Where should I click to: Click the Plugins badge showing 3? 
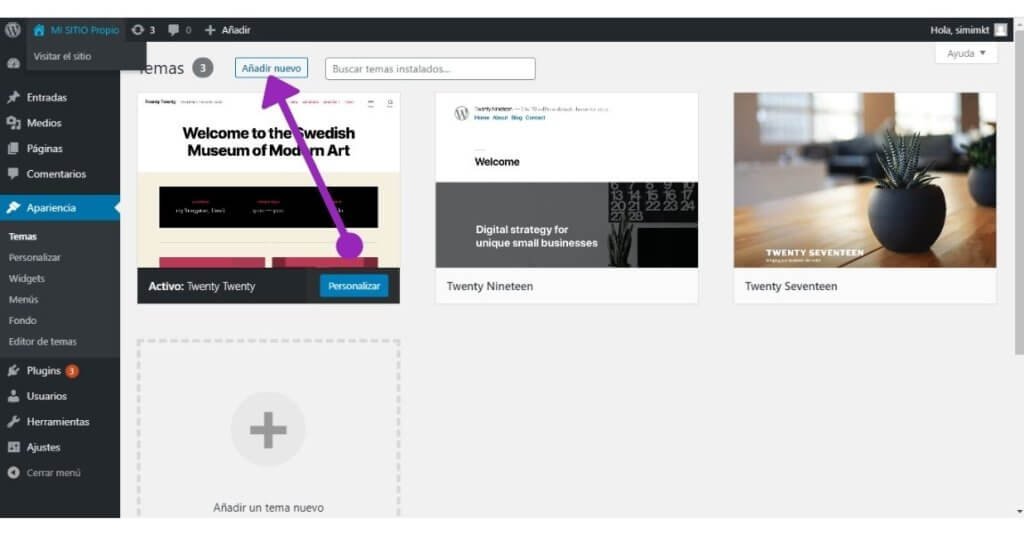[x=72, y=371]
